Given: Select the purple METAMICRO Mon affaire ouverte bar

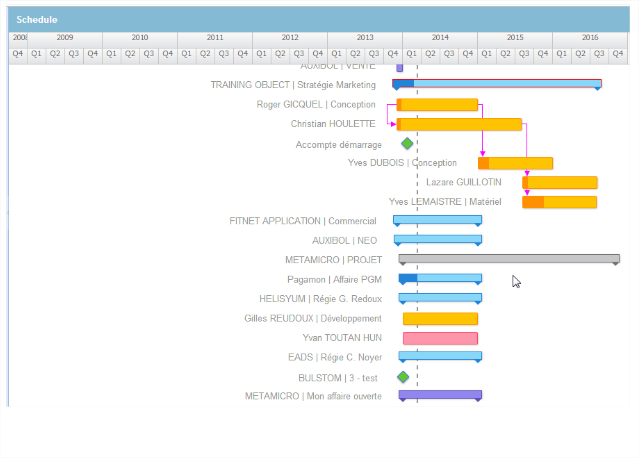Looking at the screenshot, I should (440, 395).
